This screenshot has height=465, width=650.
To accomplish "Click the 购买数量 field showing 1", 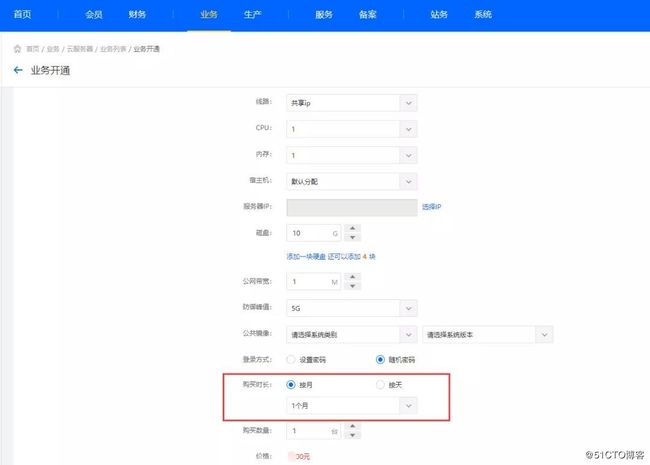I will coord(313,431).
